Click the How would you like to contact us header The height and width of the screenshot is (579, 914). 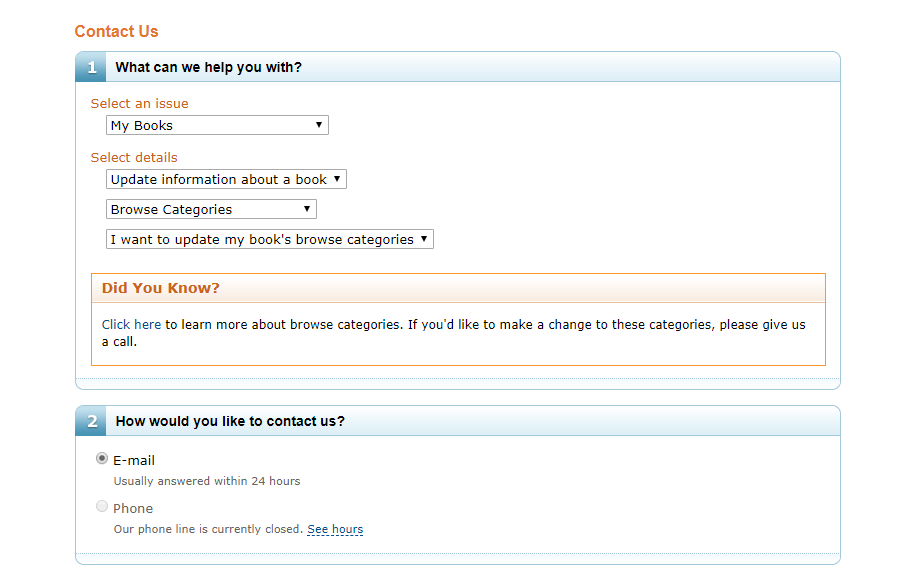tap(230, 422)
